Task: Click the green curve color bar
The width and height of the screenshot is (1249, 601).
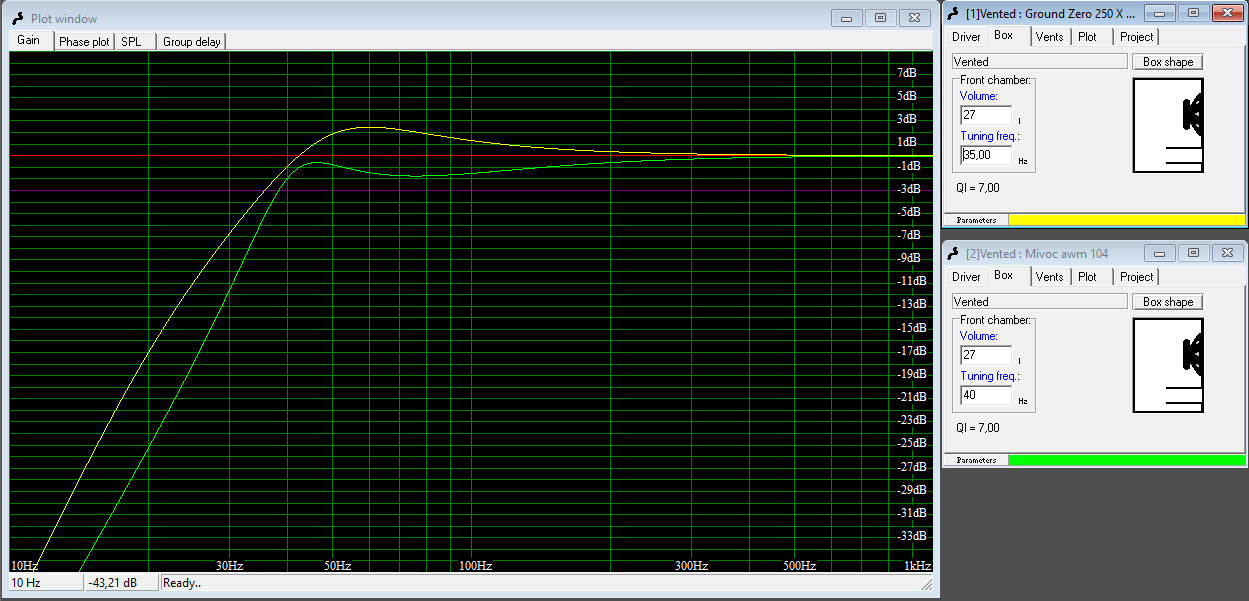Action: tap(1127, 460)
